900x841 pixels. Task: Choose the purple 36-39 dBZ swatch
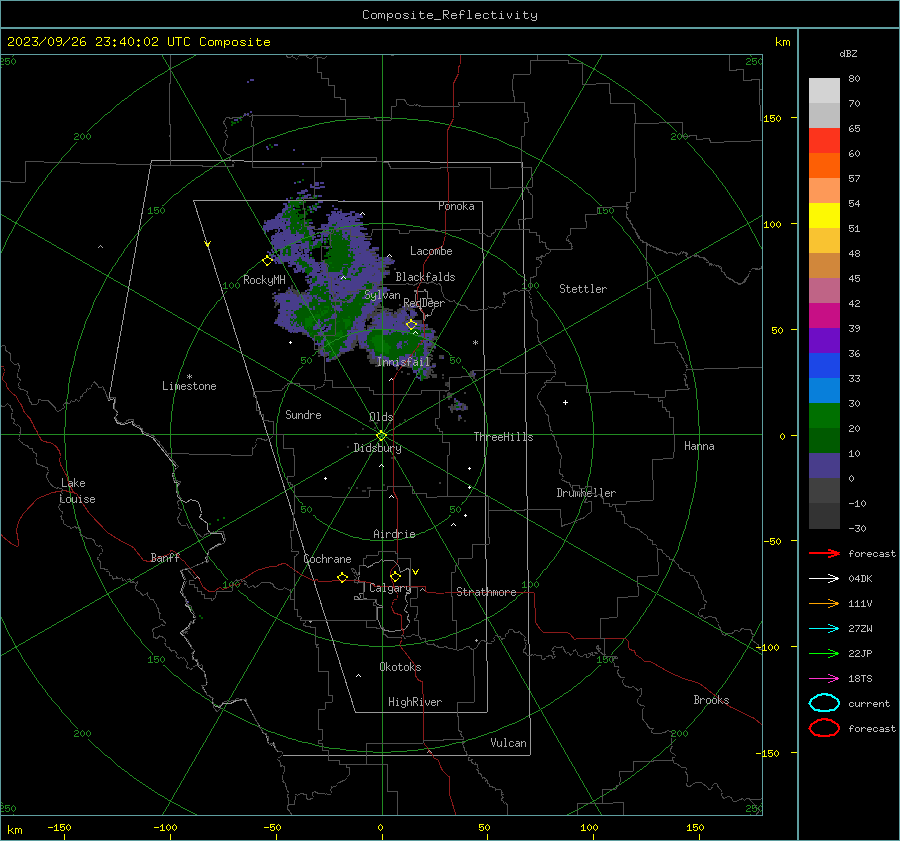(824, 340)
